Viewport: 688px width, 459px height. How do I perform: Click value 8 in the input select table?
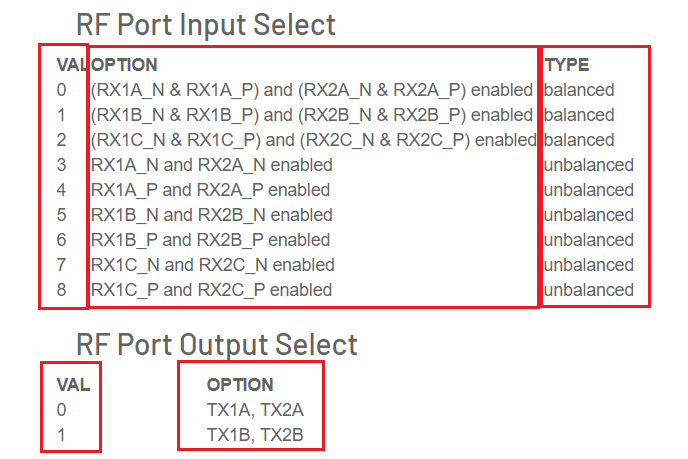tap(62, 290)
